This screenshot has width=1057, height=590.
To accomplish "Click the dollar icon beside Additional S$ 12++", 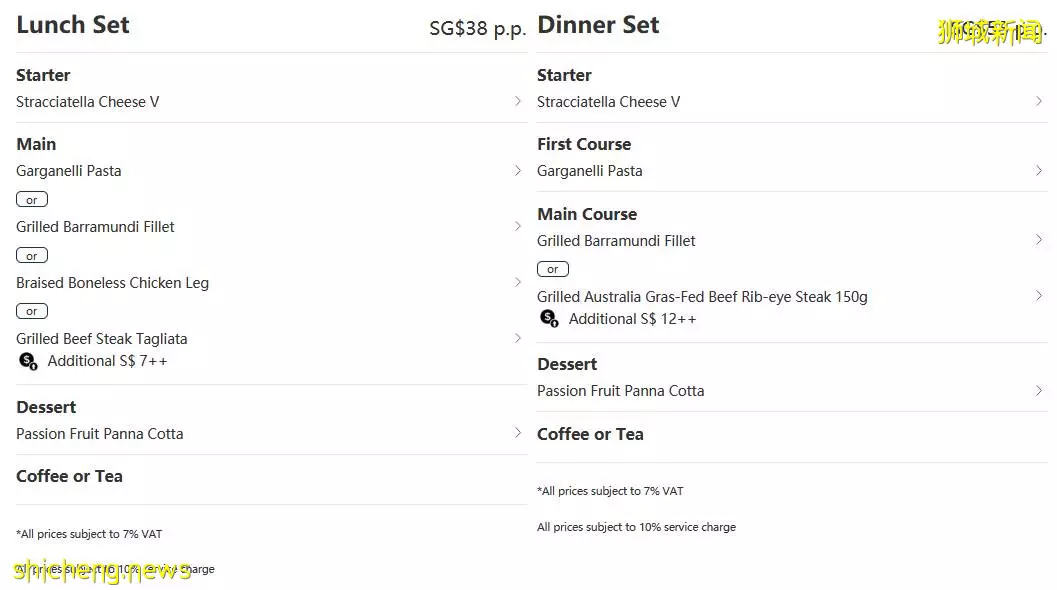I will click(549, 318).
